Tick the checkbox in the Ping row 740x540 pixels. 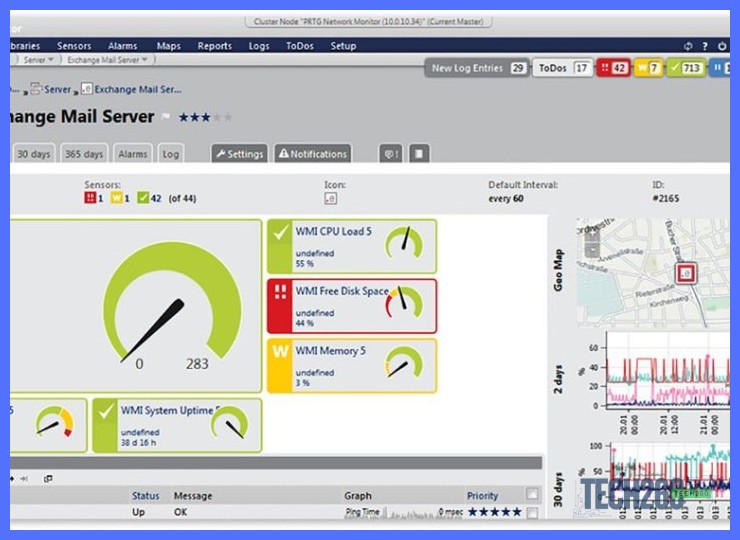click(532, 513)
